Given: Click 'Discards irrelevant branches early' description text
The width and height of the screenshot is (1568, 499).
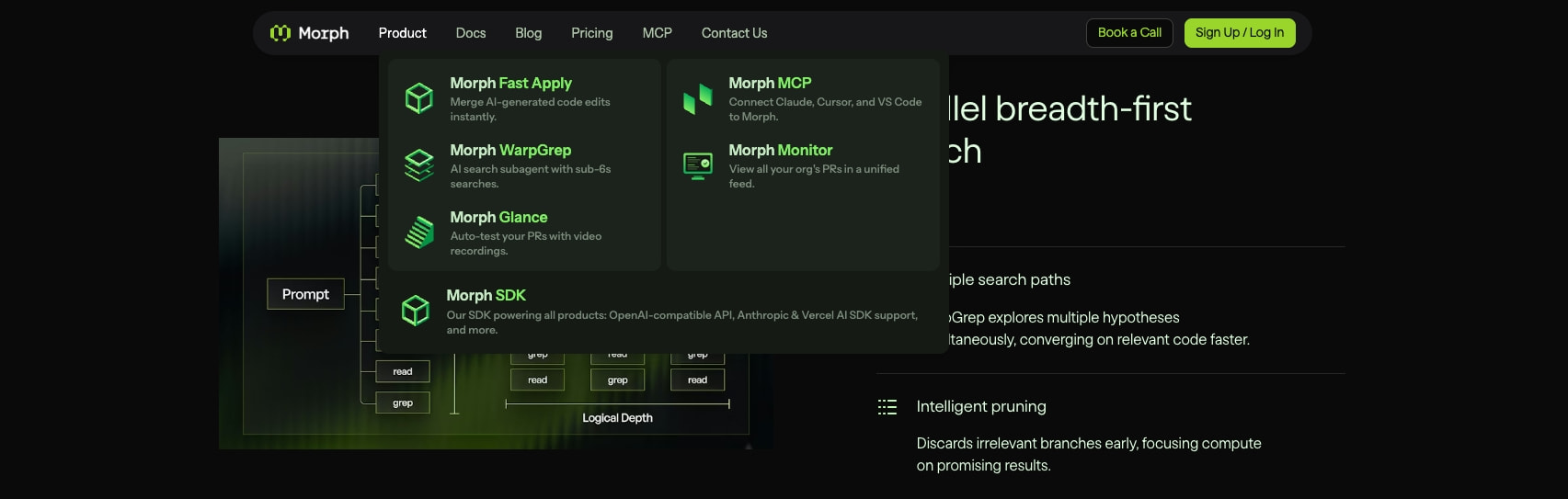Looking at the screenshot, I should (1089, 454).
